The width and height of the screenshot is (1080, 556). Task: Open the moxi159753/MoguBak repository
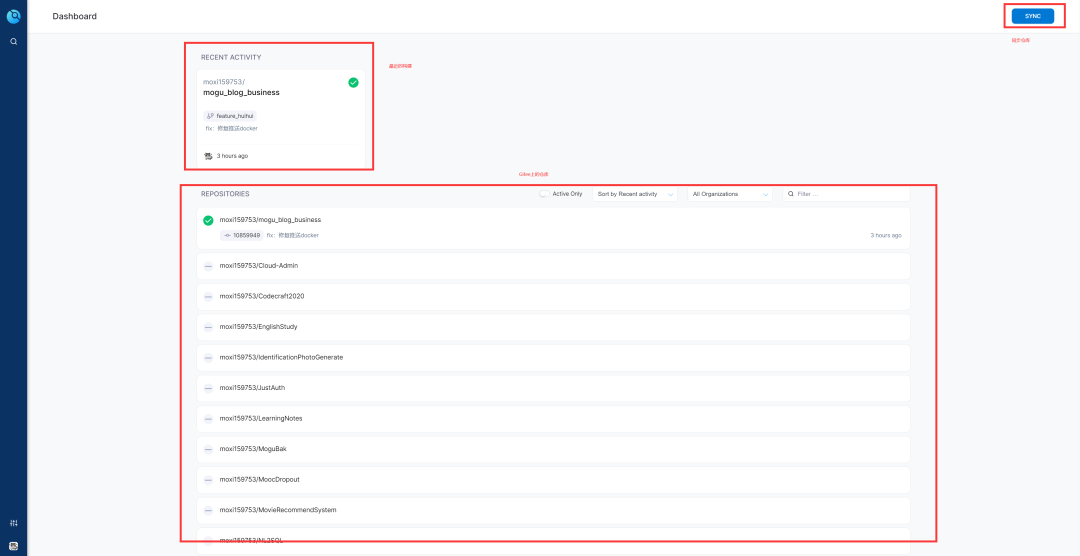pos(553,449)
